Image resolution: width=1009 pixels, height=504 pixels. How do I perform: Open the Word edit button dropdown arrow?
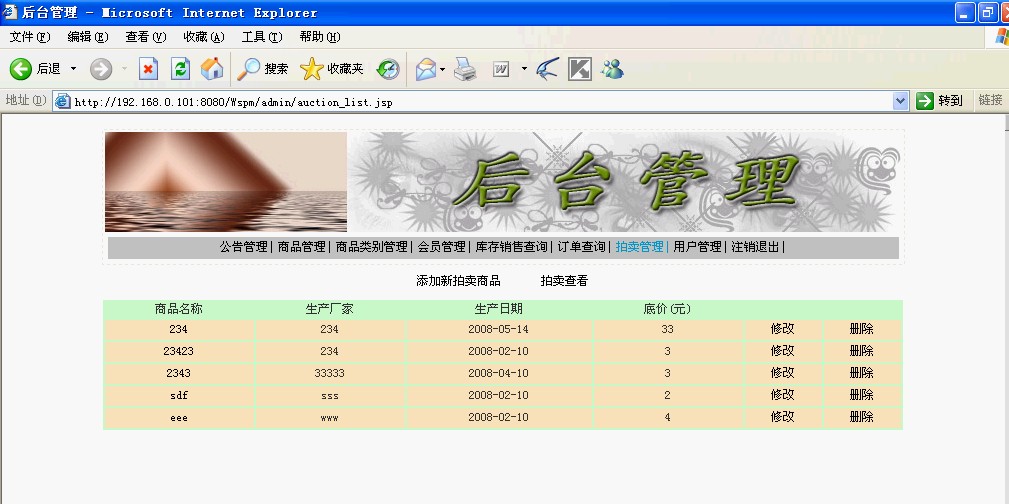pos(524,69)
